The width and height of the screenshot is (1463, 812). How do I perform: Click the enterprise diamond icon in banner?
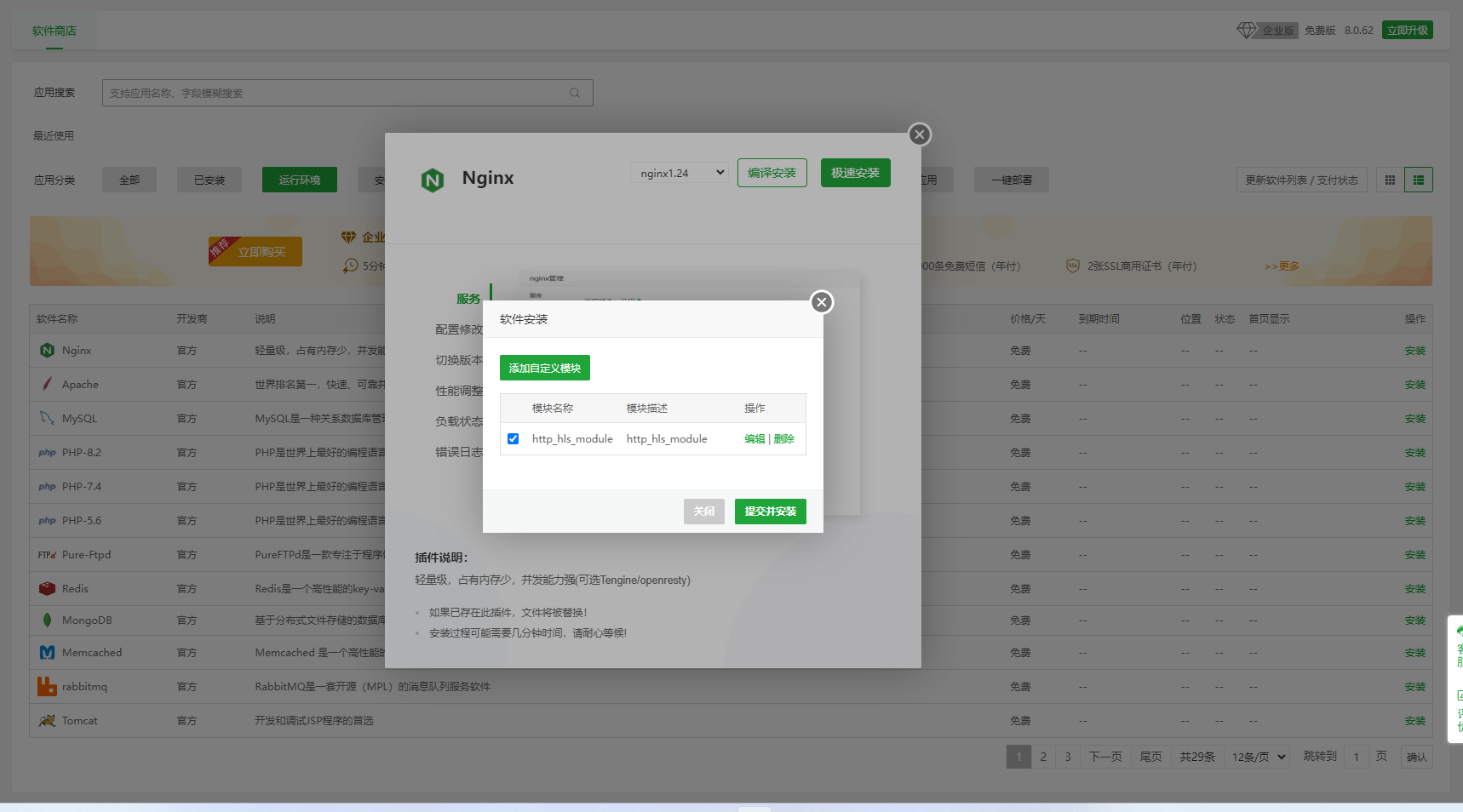(348, 237)
